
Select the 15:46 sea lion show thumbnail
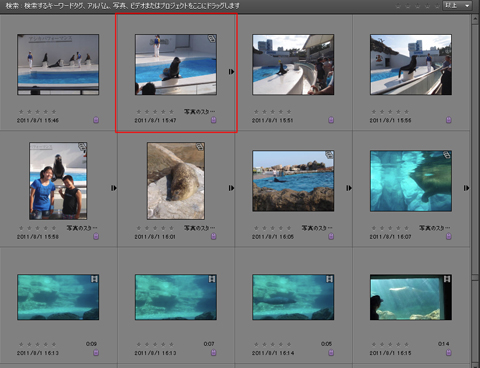58,65
